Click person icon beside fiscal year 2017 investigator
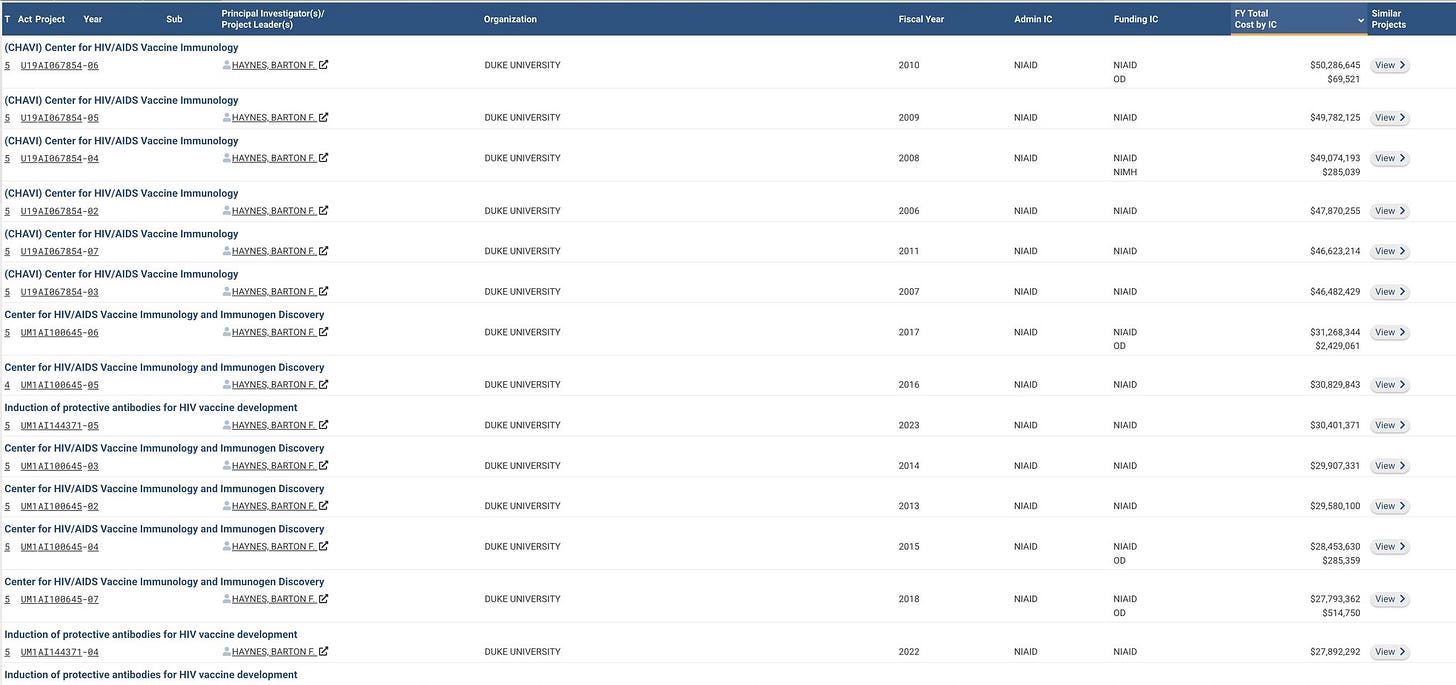 coord(227,332)
